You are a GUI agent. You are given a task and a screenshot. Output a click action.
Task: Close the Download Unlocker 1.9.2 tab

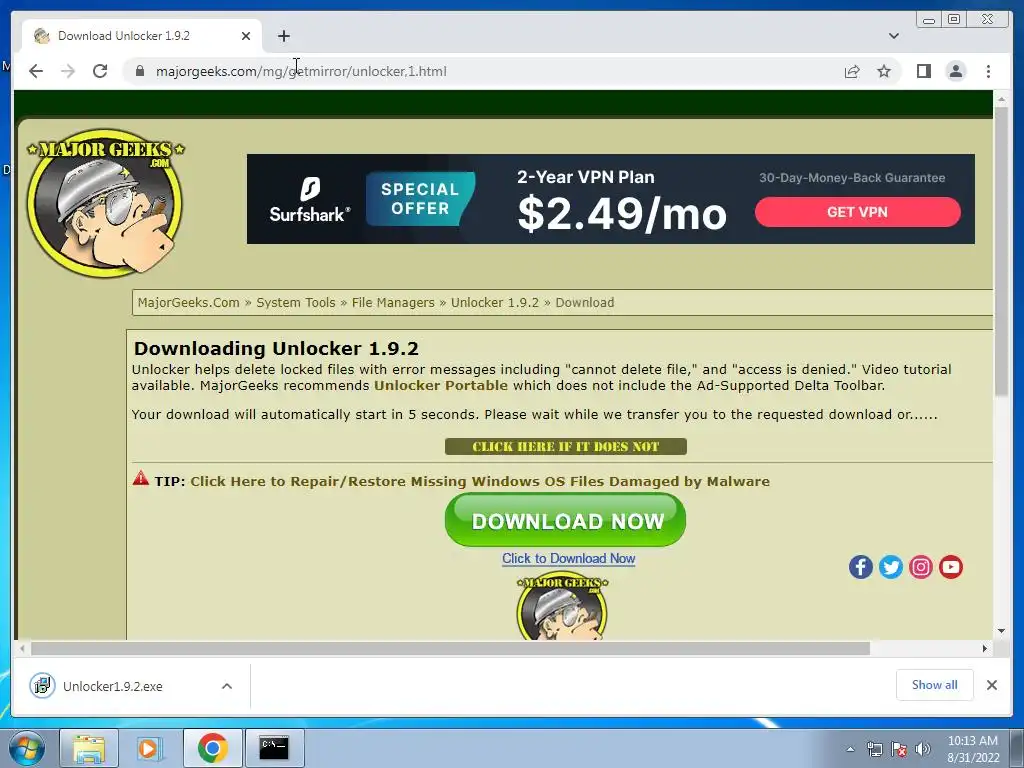246,36
